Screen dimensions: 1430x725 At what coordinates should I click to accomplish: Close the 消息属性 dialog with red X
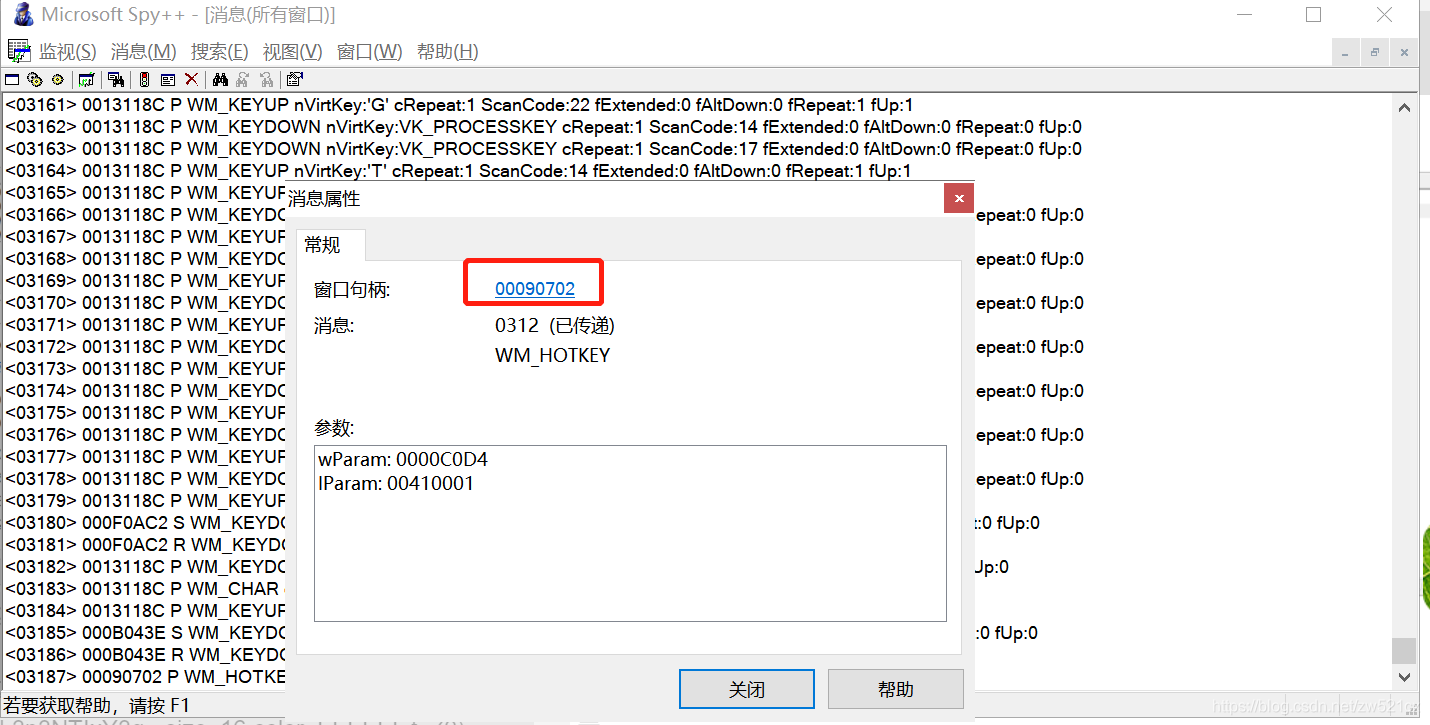click(958, 198)
